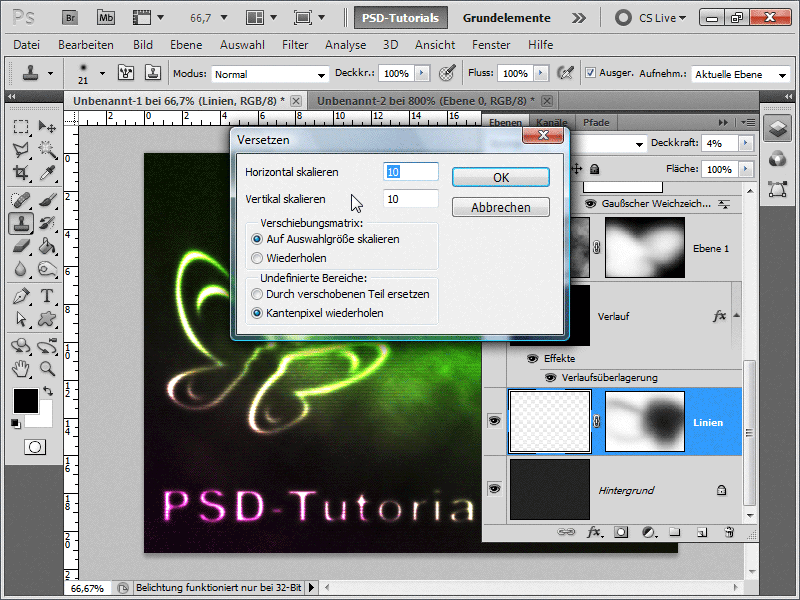The image size is (800, 600).
Task: Launch Adobe Bridge from top bar
Action: (70, 18)
